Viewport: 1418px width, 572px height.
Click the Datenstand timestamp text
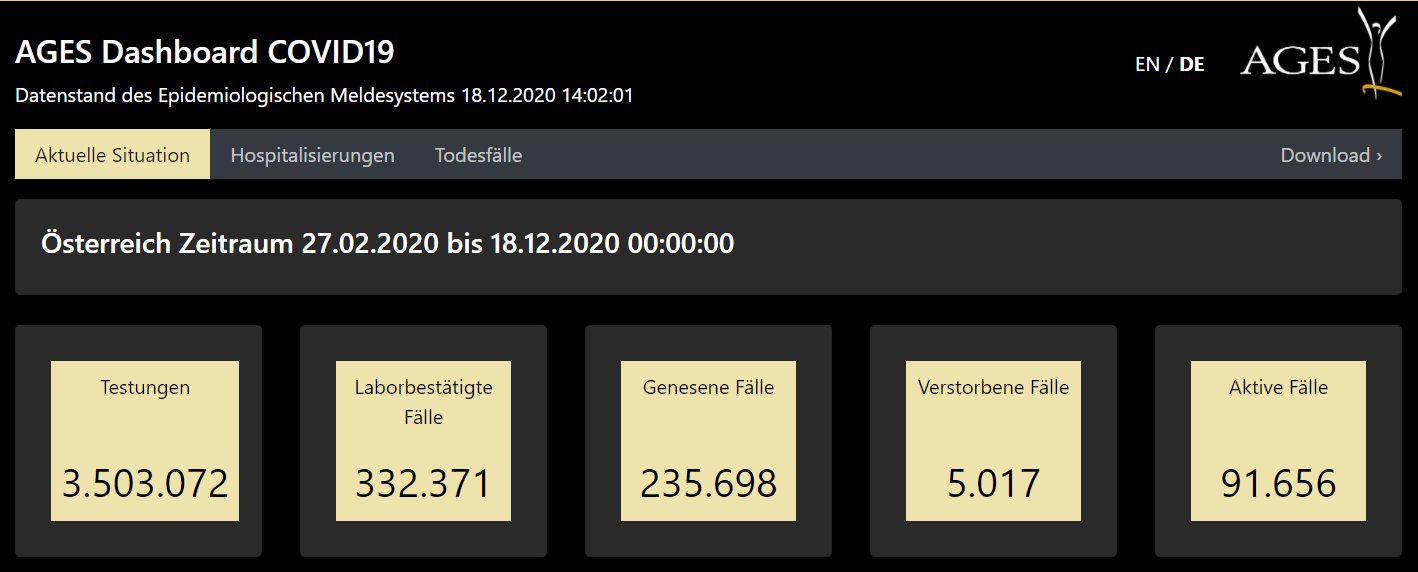coord(324,96)
